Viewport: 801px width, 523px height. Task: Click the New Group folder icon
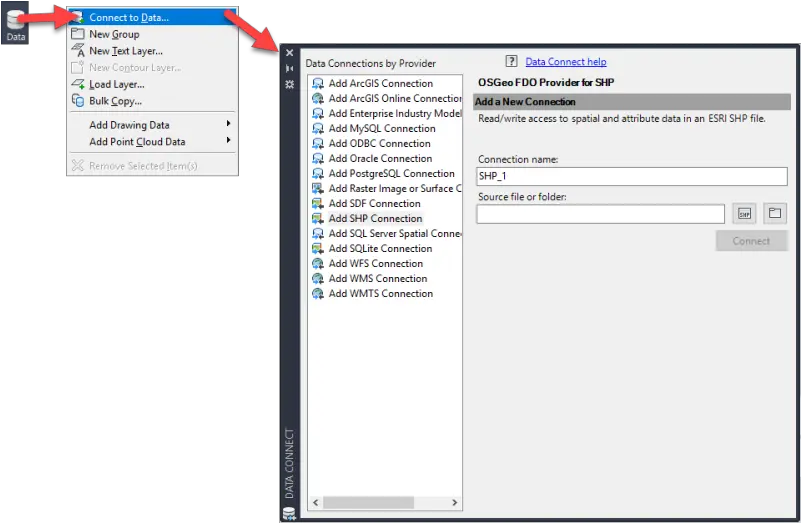[x=78, y=34]
